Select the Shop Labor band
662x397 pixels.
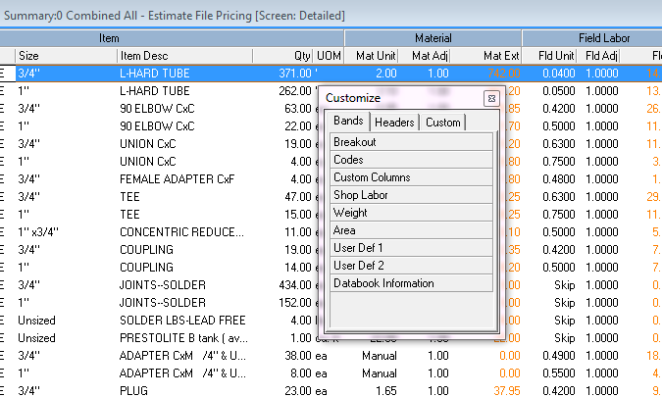pos(411,195)
